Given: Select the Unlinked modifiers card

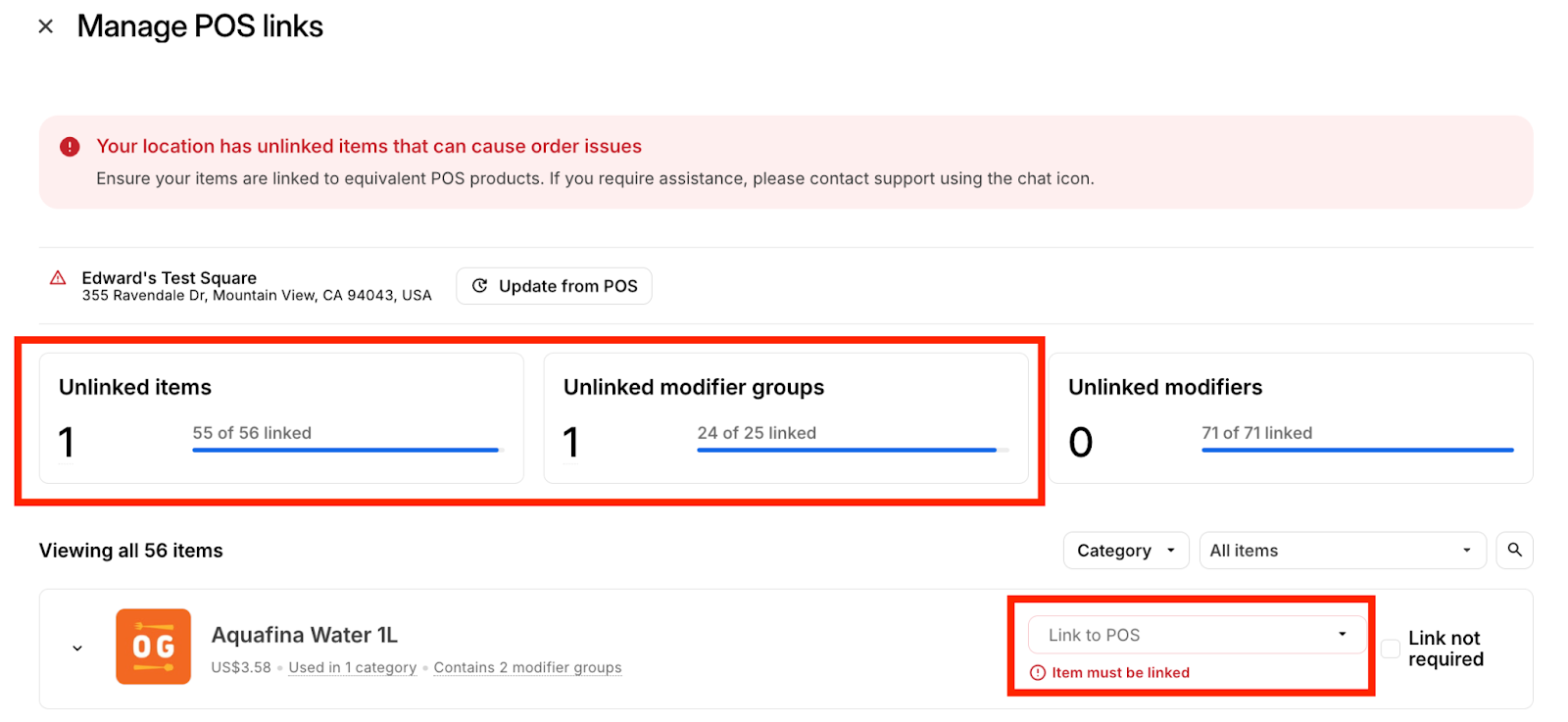Looking at the screenshot, I should point(1290,418).
